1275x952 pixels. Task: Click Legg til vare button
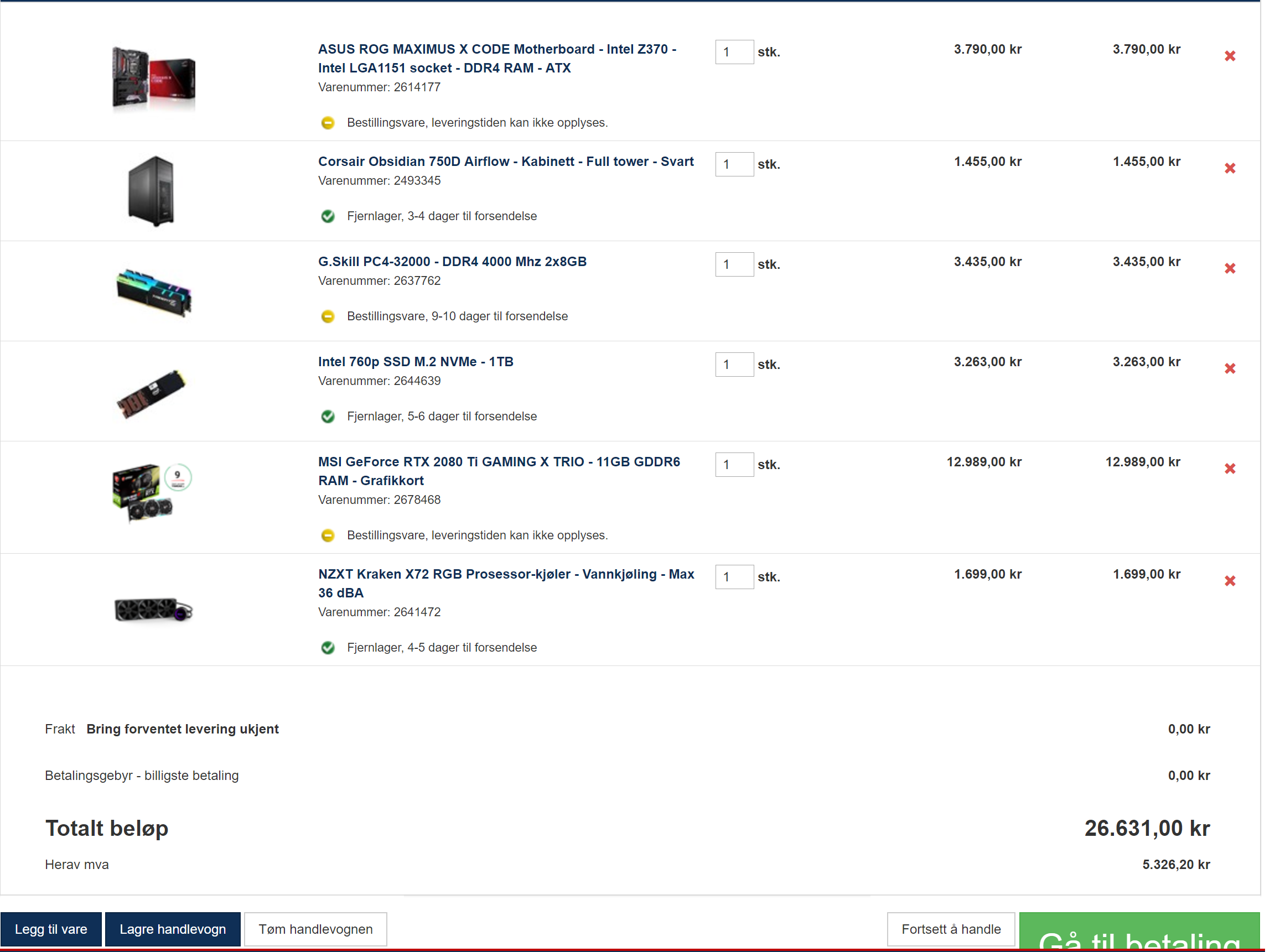click(x=51, y=929)
